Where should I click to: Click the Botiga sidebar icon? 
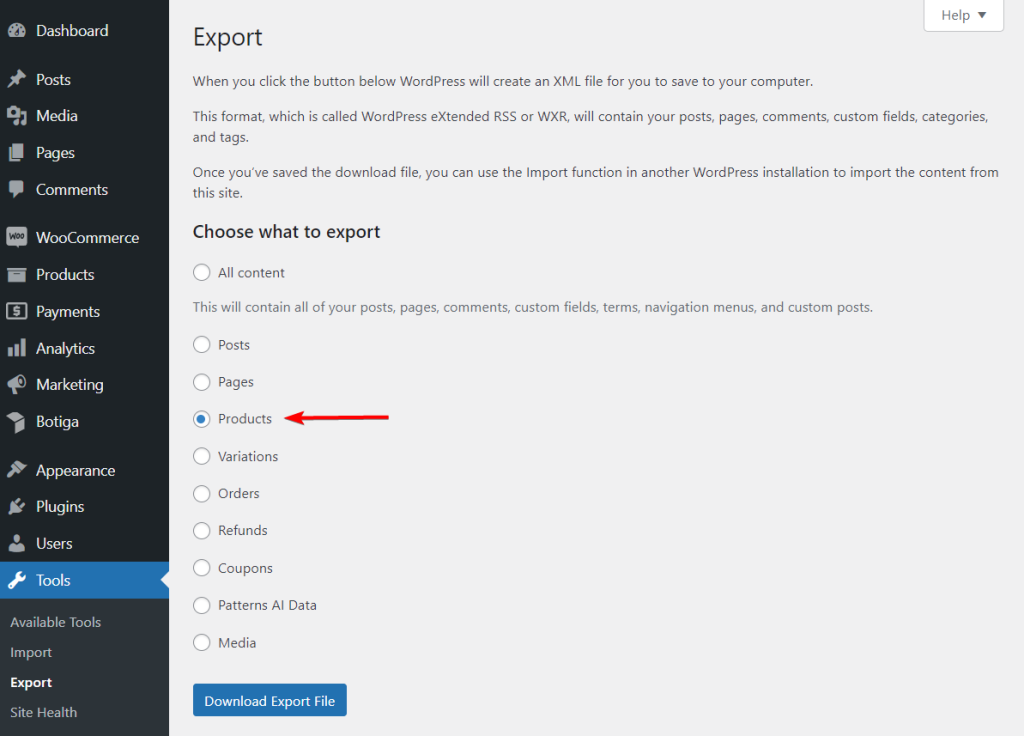tap(17, 422)
